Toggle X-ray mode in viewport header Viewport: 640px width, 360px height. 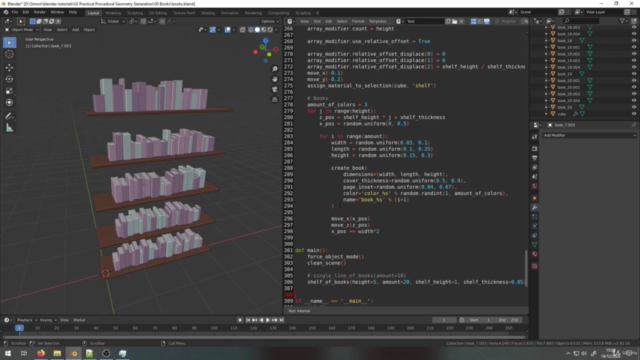[x=243, y=30]
